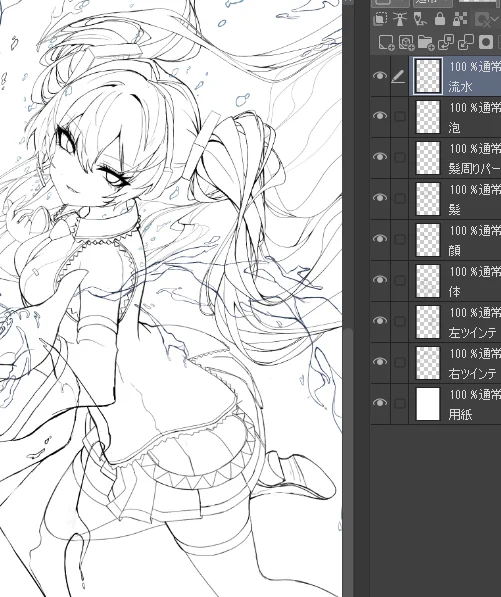Select the 流水 layer thumbnail
Image resolution: width=501 pixels, height=597 pixels.
428,76
